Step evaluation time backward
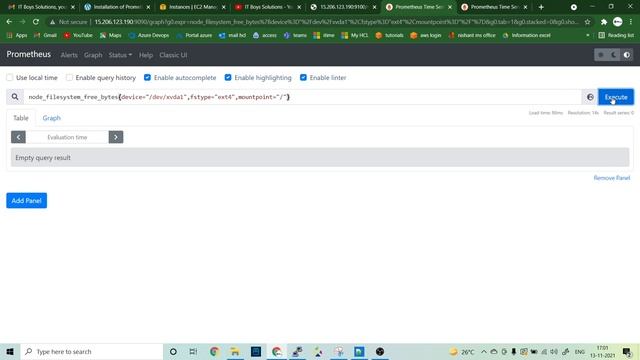 [18, 137]
